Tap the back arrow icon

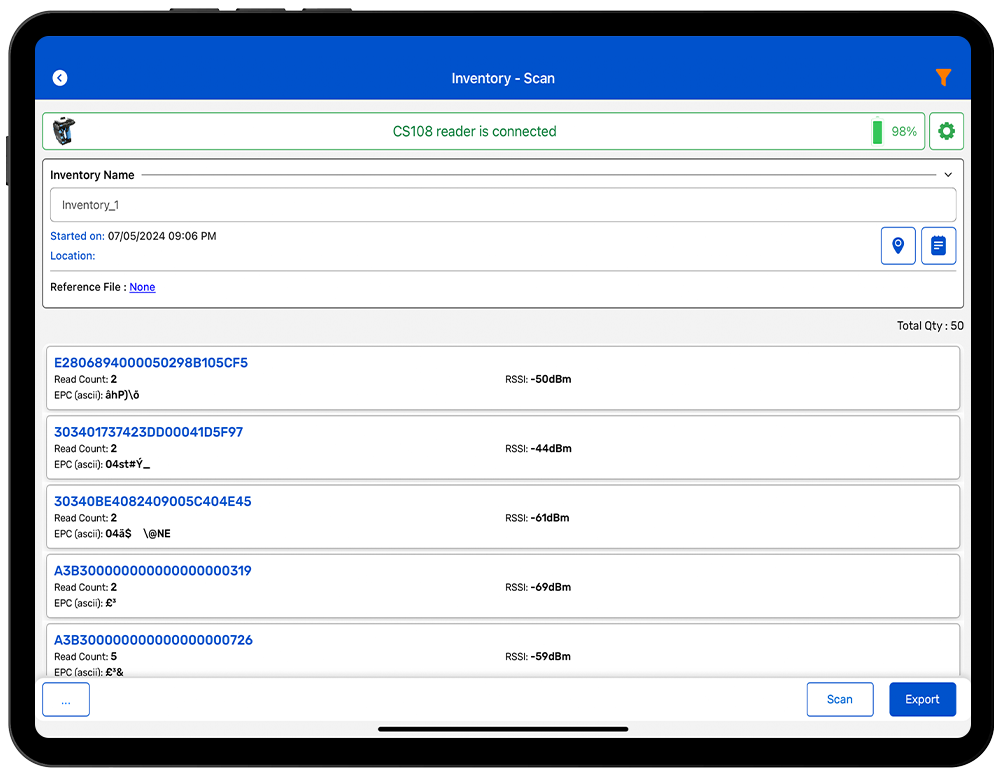60,78
